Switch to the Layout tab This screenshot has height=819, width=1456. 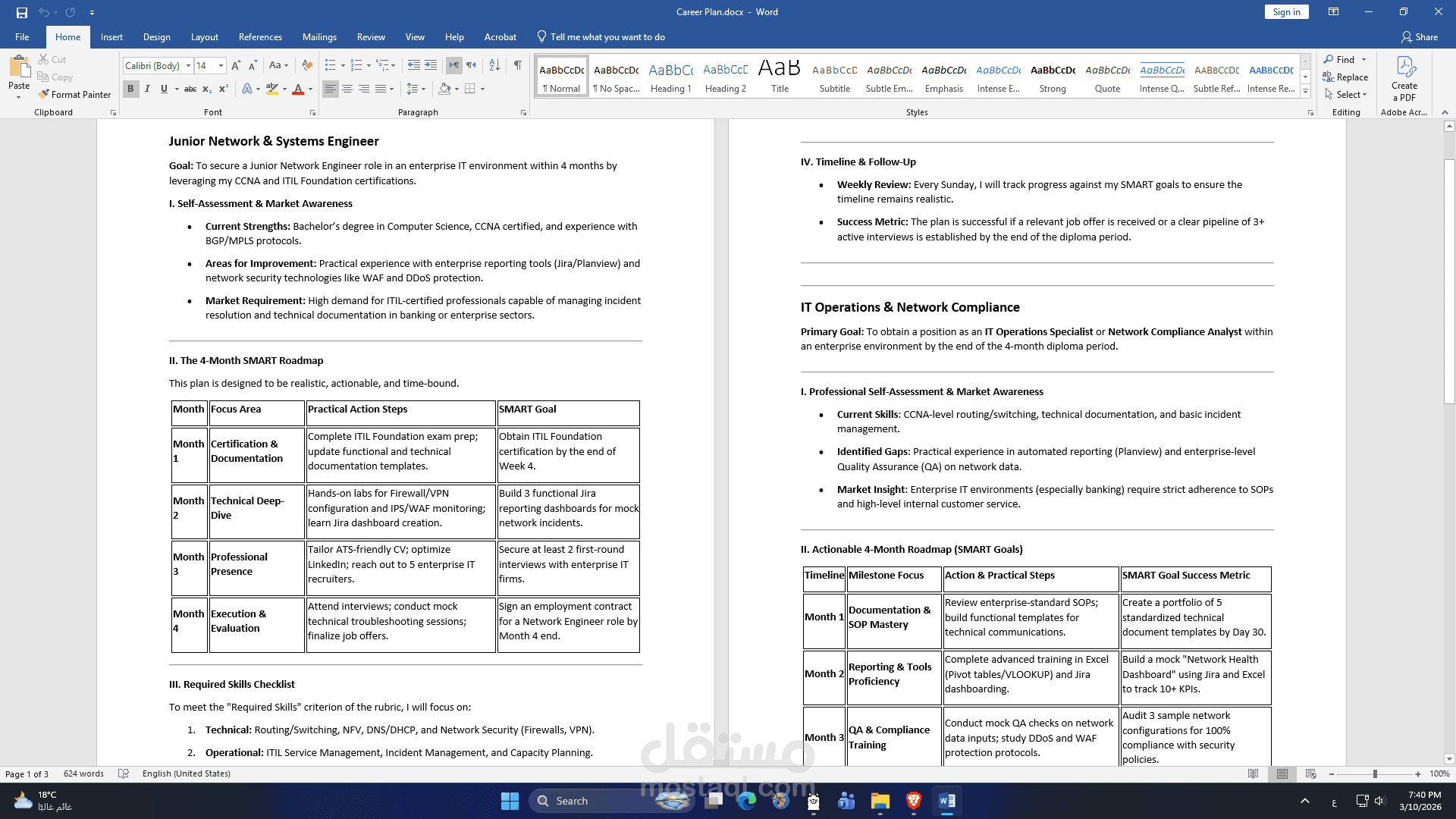click(205, 37)
